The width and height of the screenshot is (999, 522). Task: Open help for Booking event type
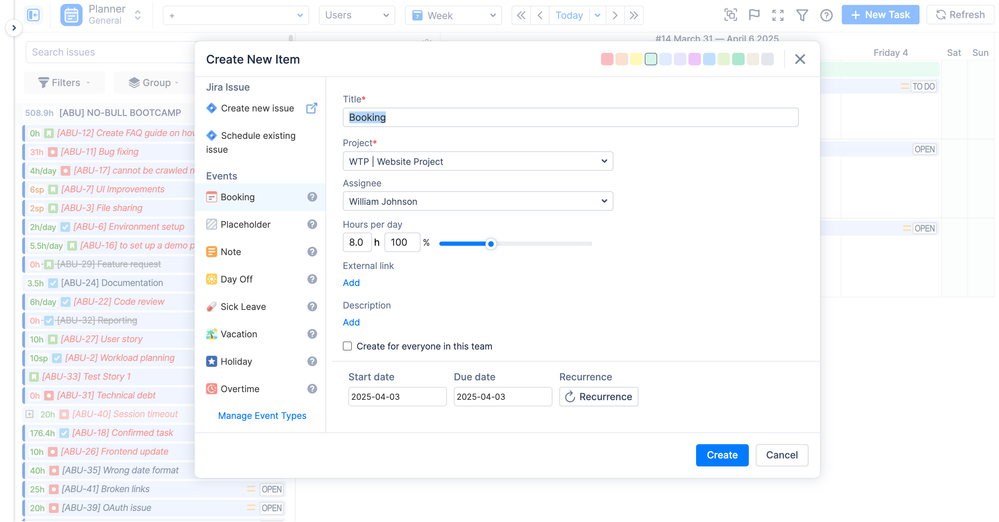(312, 197)
